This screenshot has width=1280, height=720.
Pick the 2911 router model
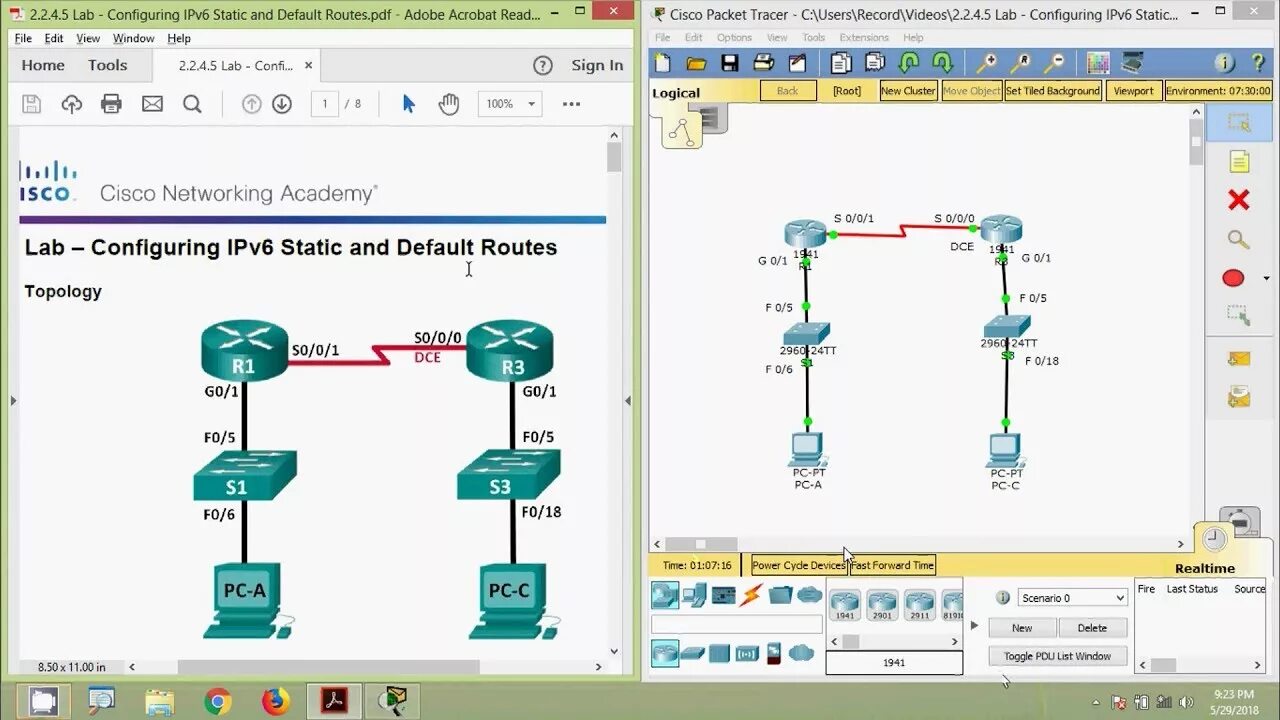tap(919, 605)
